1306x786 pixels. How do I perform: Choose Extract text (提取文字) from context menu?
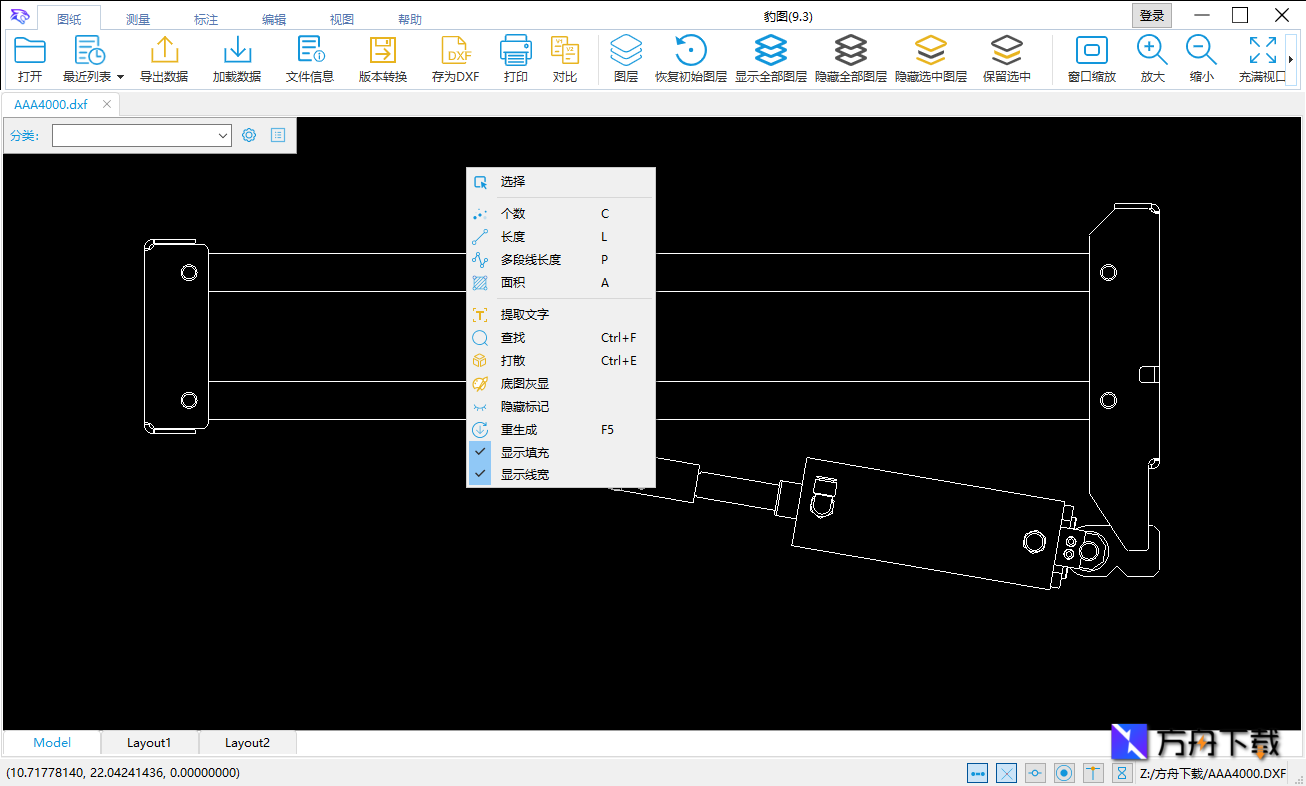point(524,314)
